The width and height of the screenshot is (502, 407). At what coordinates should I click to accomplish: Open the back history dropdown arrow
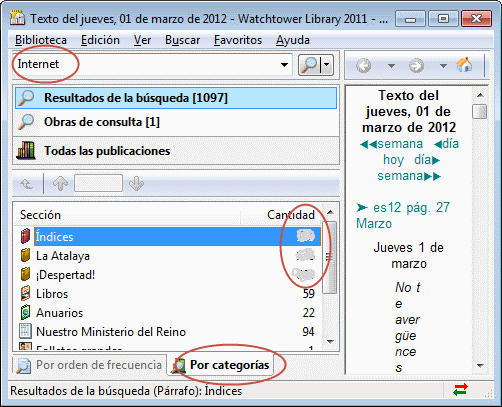pos(391,66)
